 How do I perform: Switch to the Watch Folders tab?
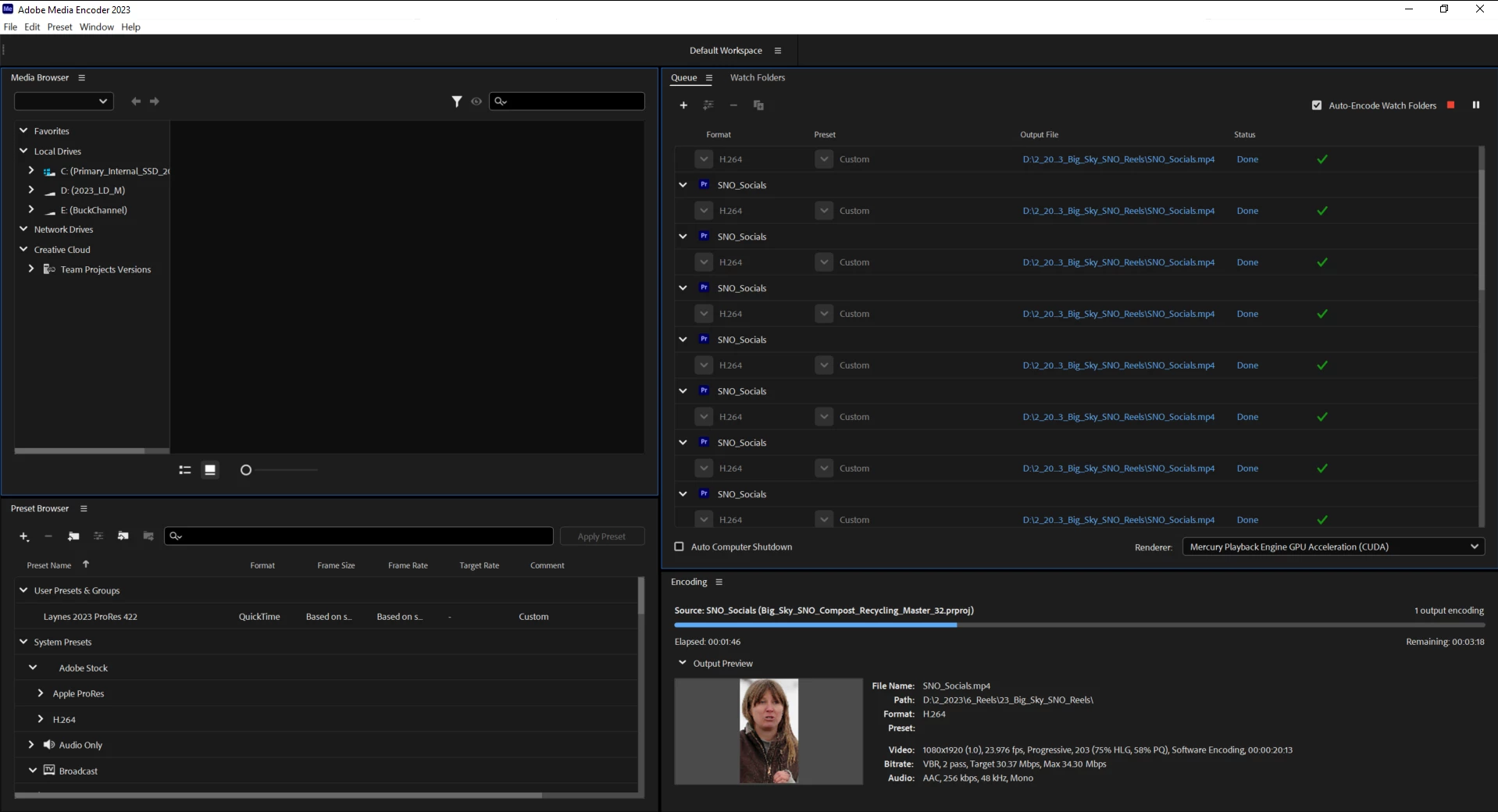click(758, 77)
